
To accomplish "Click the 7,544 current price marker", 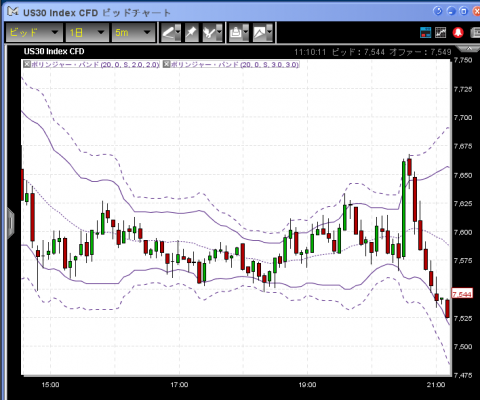I will click(462, 294).
